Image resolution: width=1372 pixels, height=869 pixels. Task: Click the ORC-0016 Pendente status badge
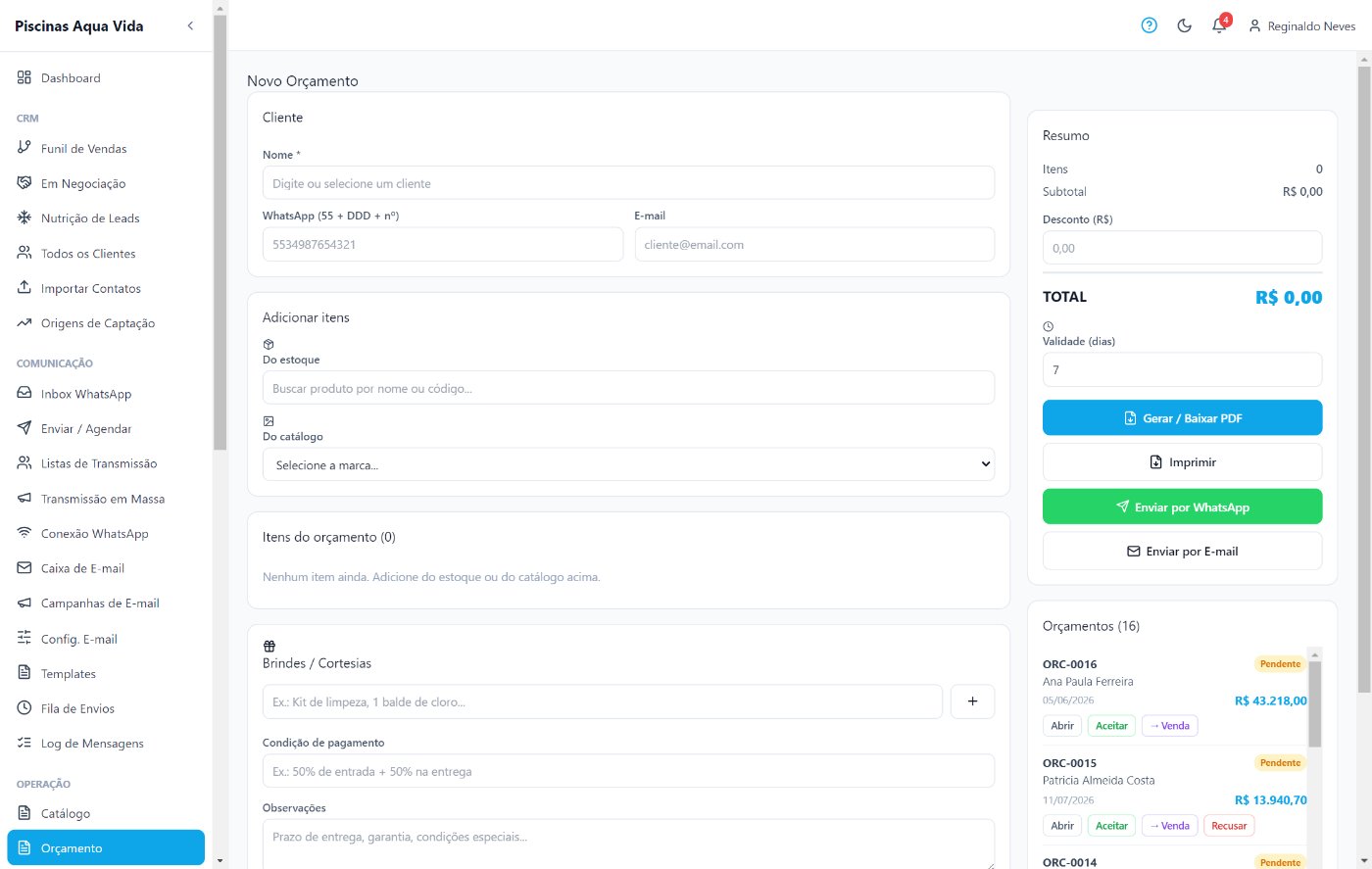1280,664
